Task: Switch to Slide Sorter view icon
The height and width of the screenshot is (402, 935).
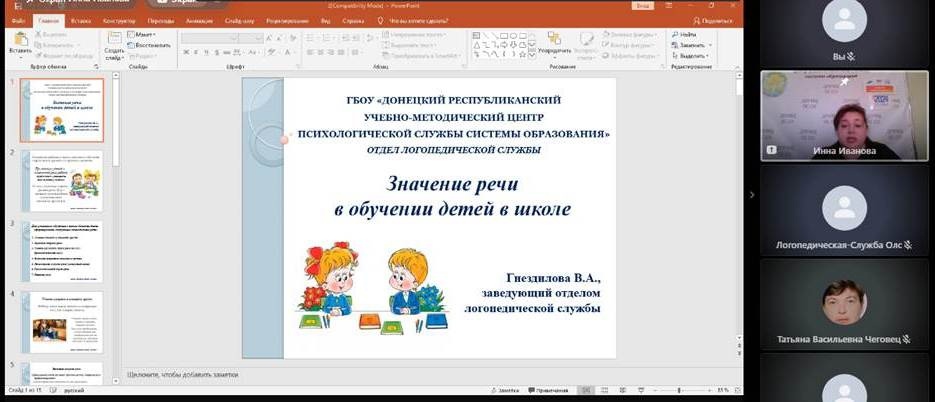Action: [x=604, y=390]
